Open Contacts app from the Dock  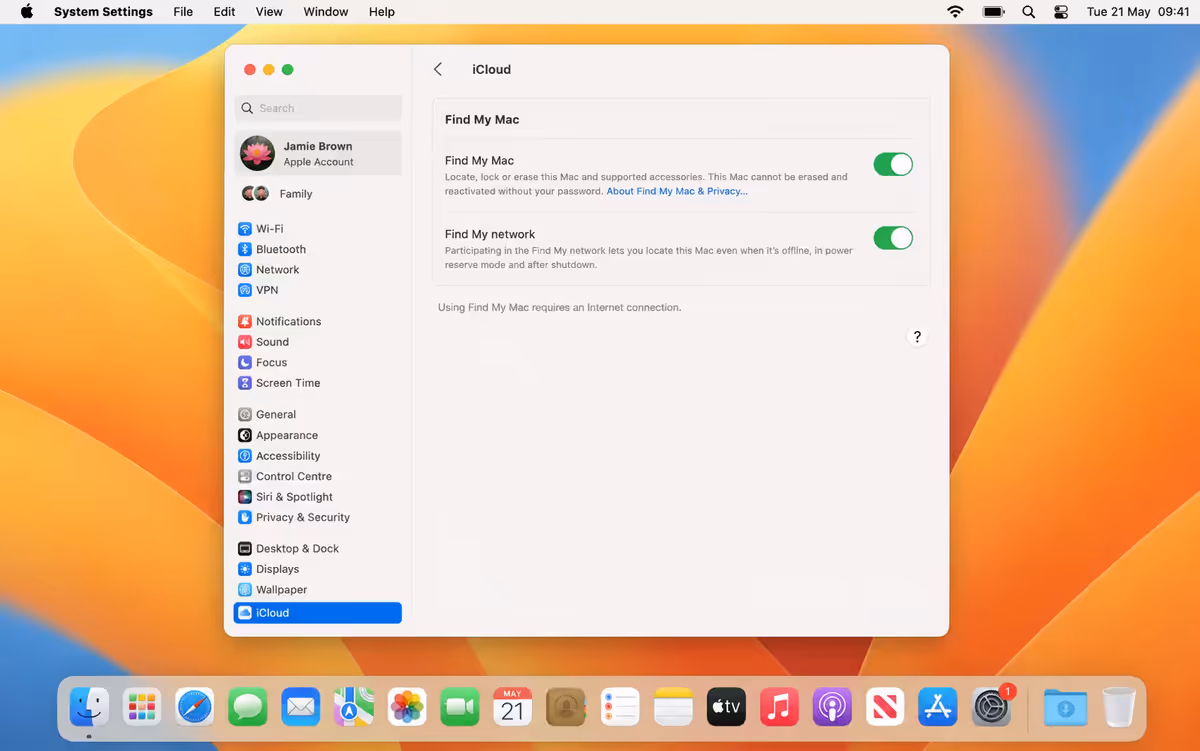(566, 707)
